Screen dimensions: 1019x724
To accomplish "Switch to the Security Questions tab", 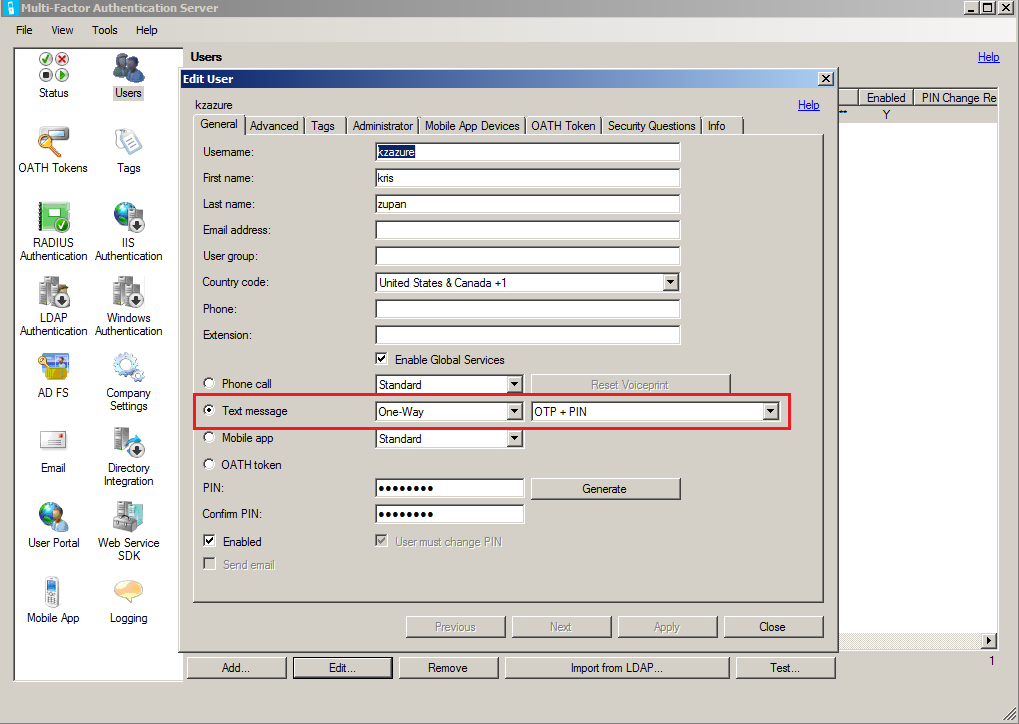I will point(652,125).
